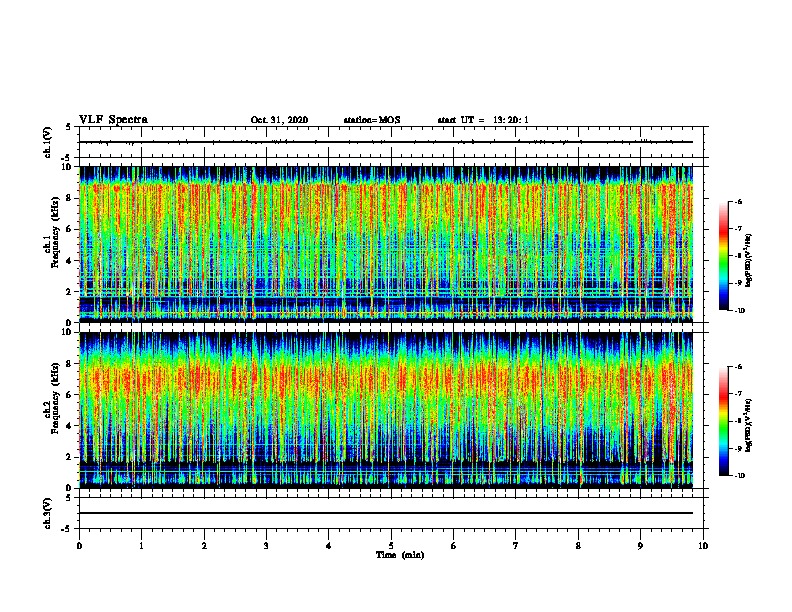Click the time axis tick label "5"

391,546
